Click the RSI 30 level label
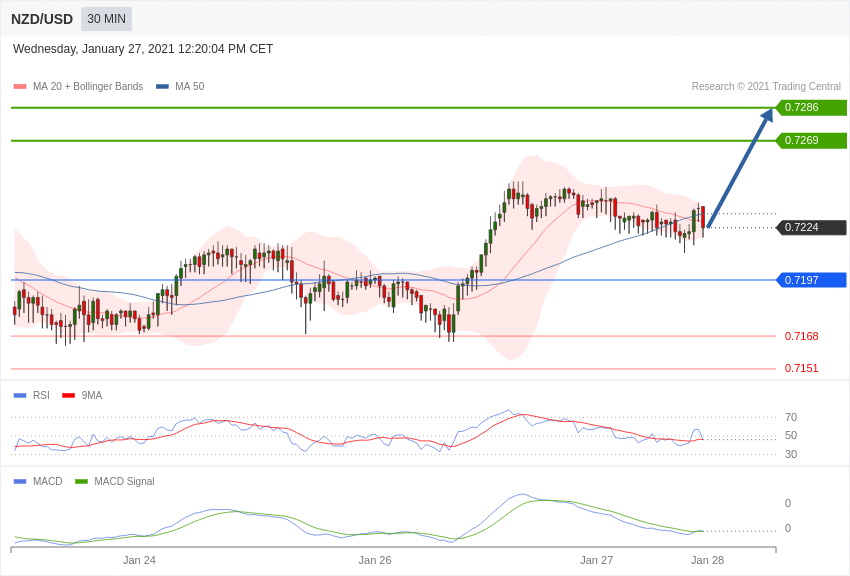This screenshot has height=576, width=850. (x=791, y=454)
